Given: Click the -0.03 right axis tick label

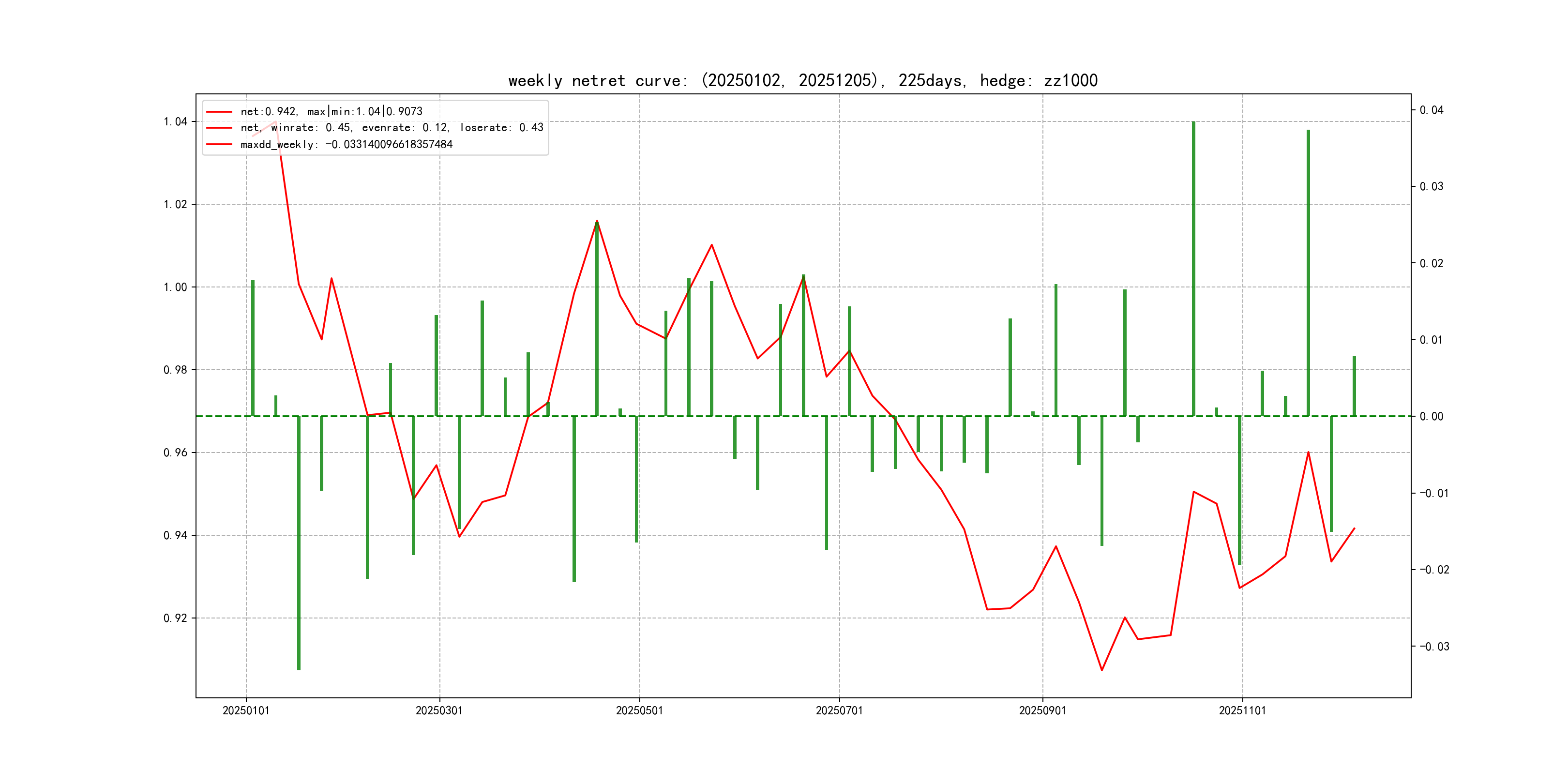Looking at the screenshot, I should coord(1434,647).
